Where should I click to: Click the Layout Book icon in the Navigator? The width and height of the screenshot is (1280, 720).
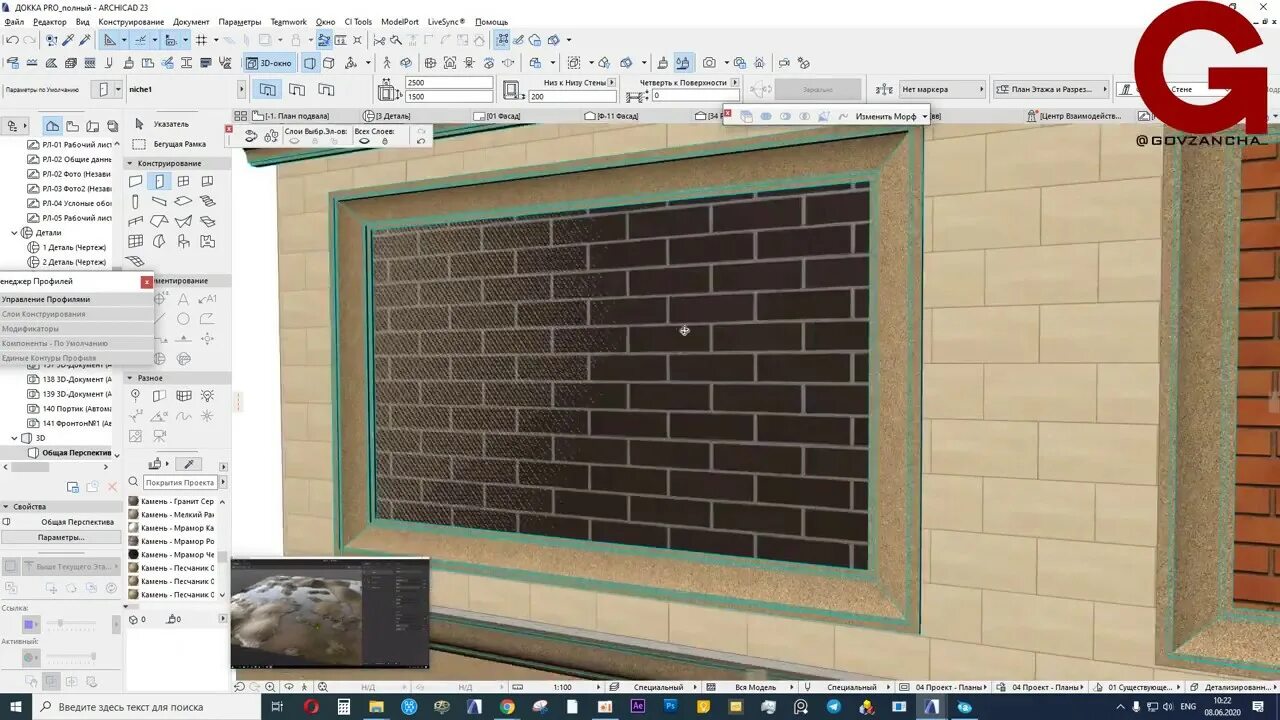(x=93, y=126)
